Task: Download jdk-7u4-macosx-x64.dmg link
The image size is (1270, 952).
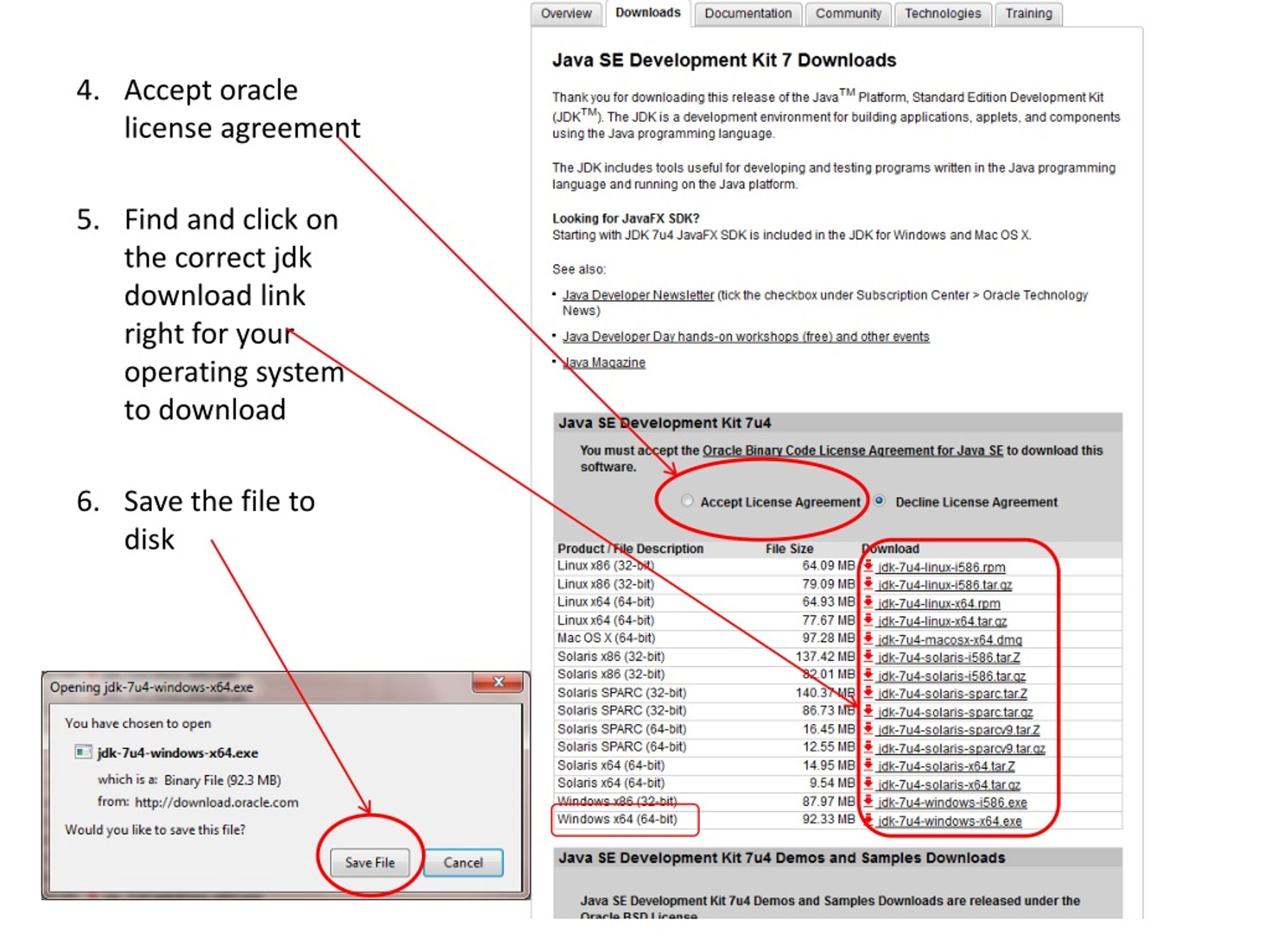Action: [x=950, y=640]
